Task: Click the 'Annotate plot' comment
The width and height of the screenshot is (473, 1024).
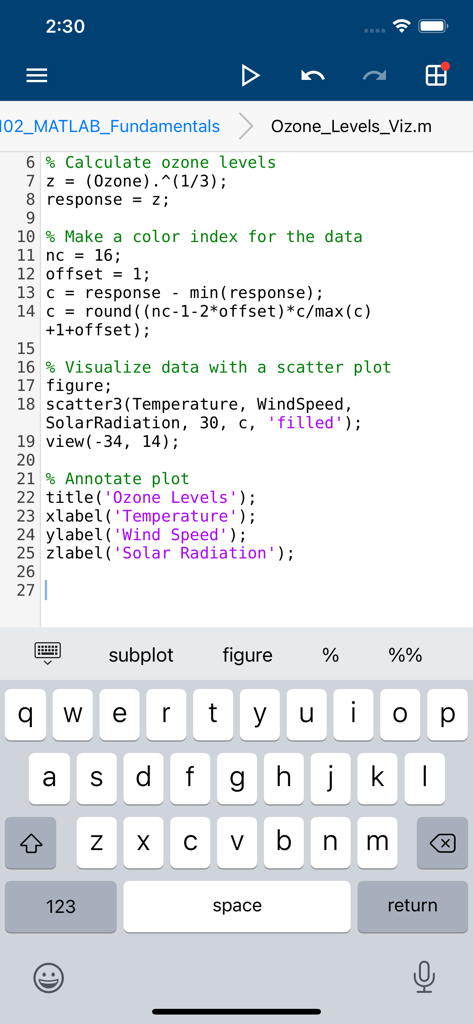Action: coord(118,479)
